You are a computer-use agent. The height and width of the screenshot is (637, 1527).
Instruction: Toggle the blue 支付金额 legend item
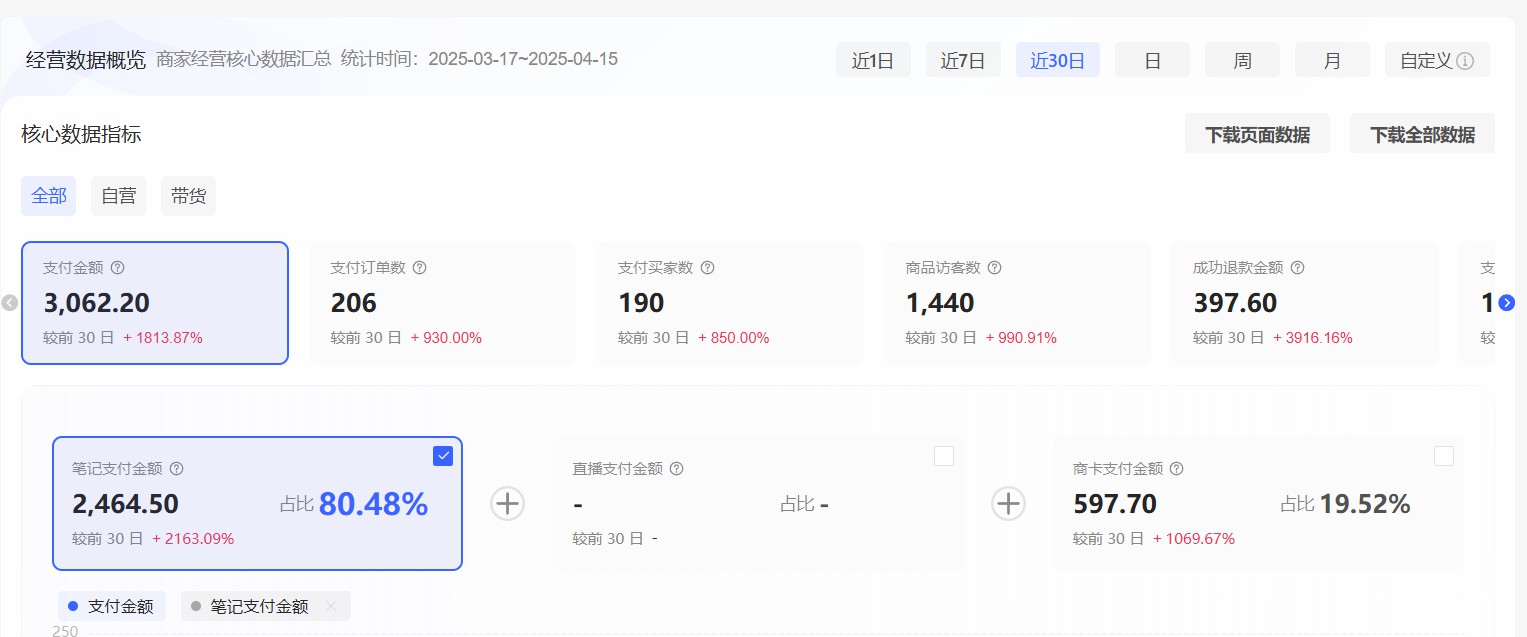tap(111, 606)
